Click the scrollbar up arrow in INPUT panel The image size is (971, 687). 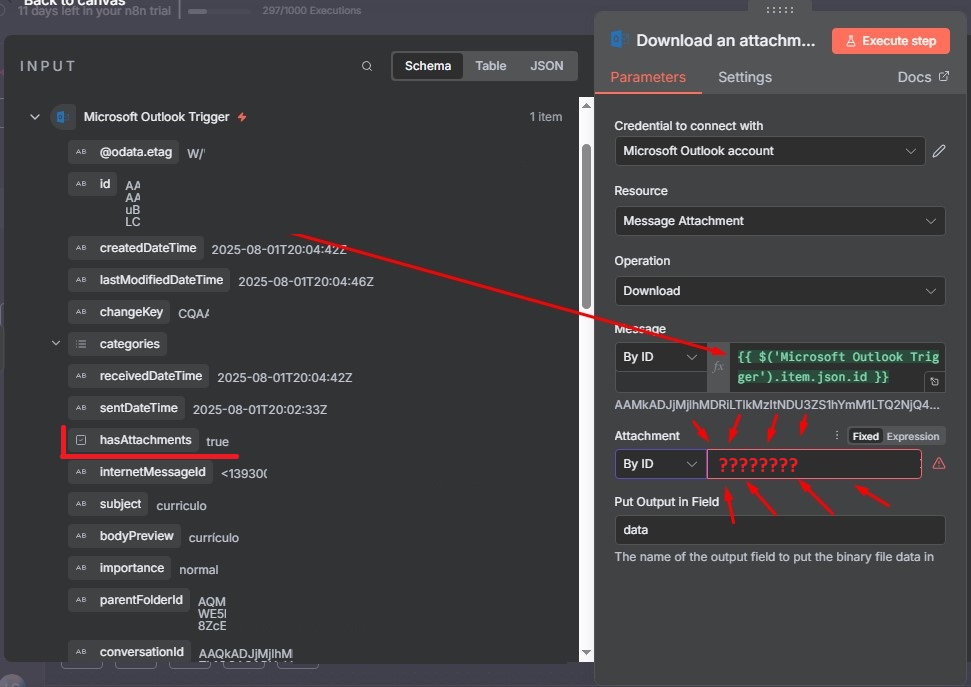pos(586,106)
